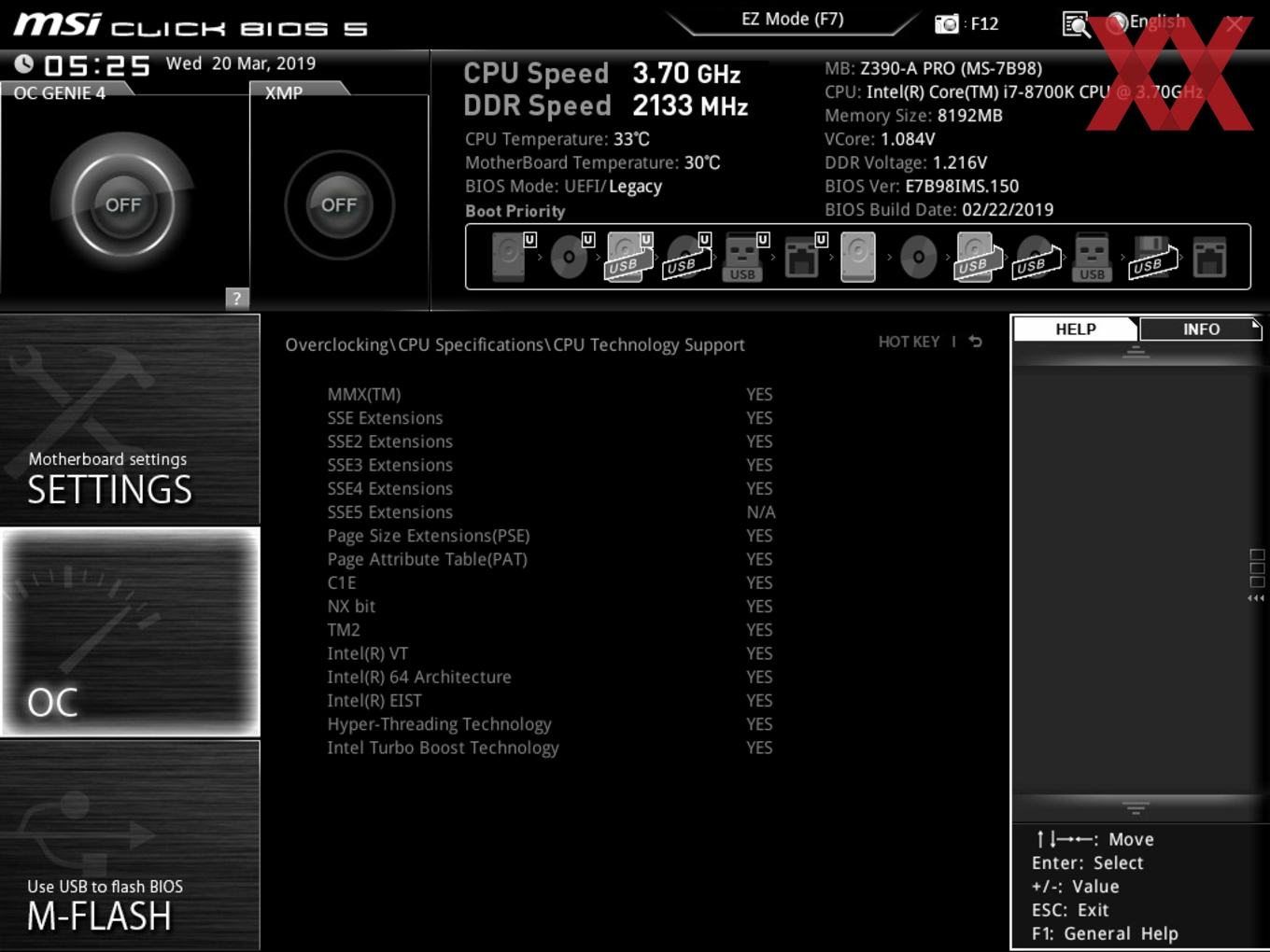Switch to the HELP tab
The height and width of the screenshot is (952, 1270).
[1076, 329]
